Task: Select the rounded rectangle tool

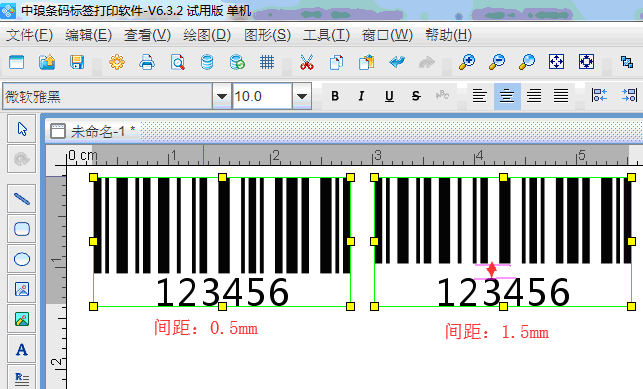Action: point(22,229)
